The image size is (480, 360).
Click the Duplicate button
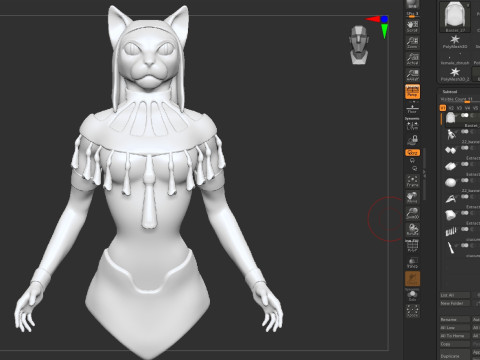point(455,355)
